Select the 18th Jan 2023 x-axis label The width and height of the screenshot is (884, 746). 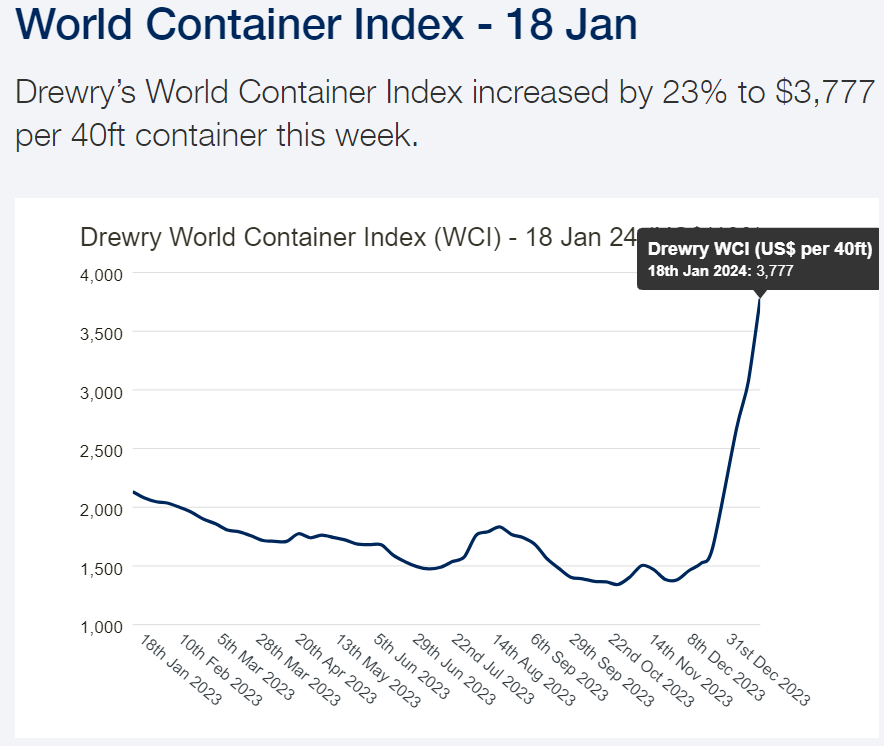(x=180, y=669)
